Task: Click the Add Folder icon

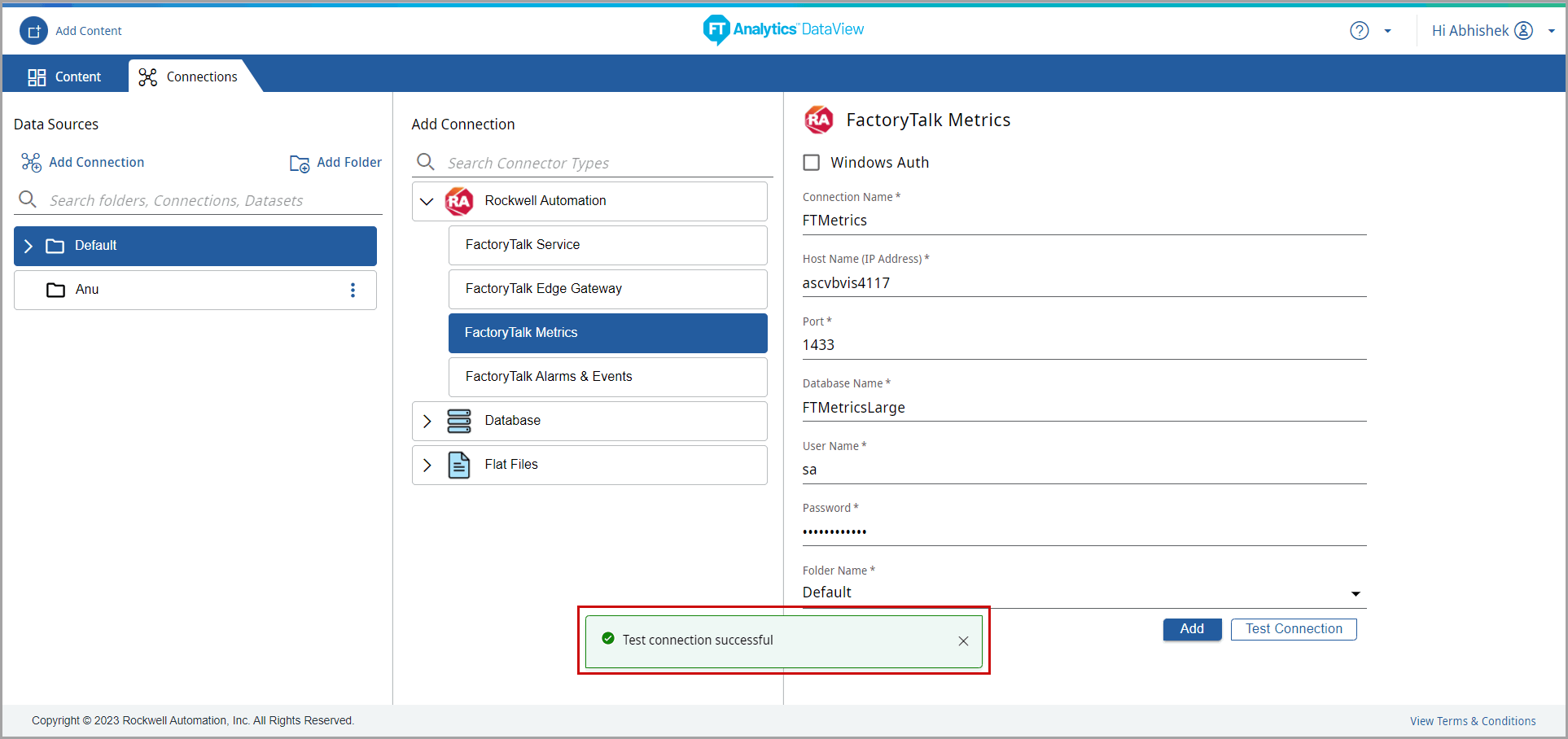Action: point(300,164)
